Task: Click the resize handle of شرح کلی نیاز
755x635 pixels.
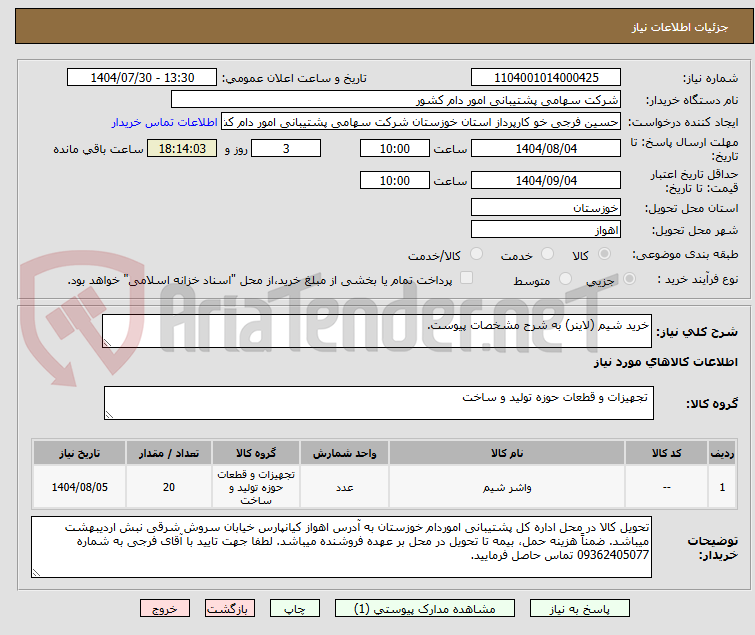Action: 107,343
